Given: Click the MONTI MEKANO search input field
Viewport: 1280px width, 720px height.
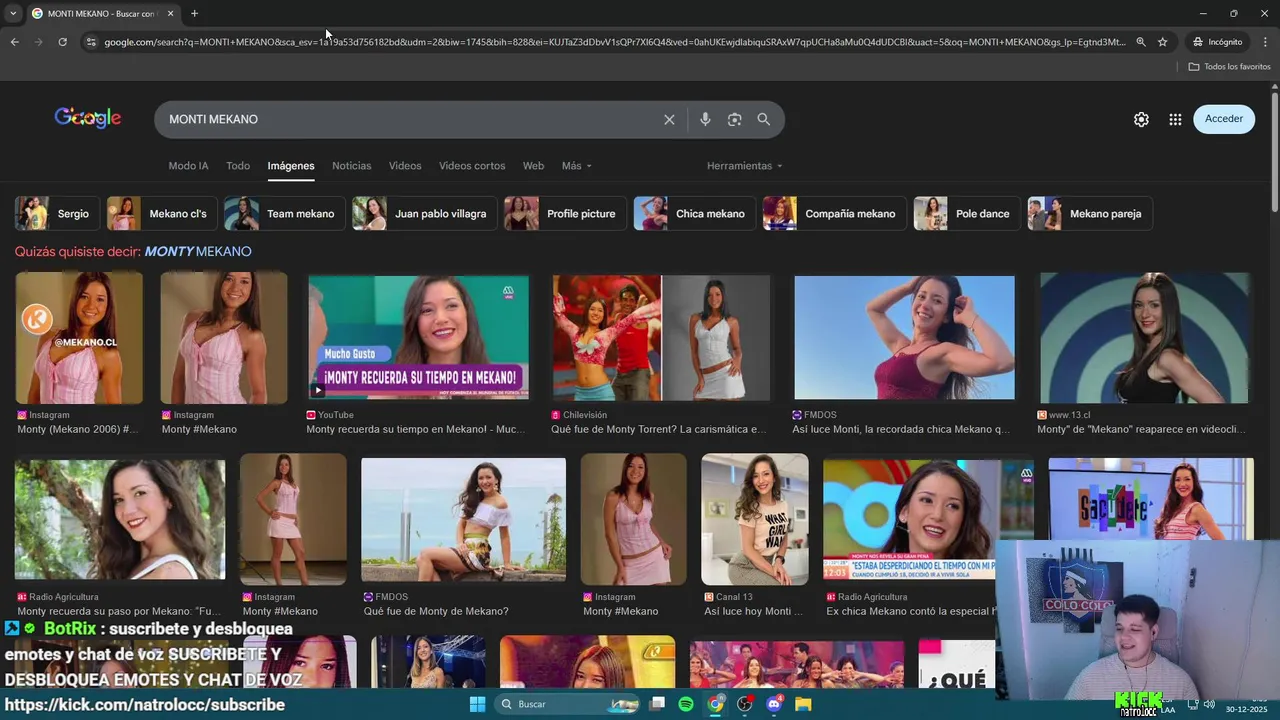Looking at the screenshot, I should pos(410,119).
